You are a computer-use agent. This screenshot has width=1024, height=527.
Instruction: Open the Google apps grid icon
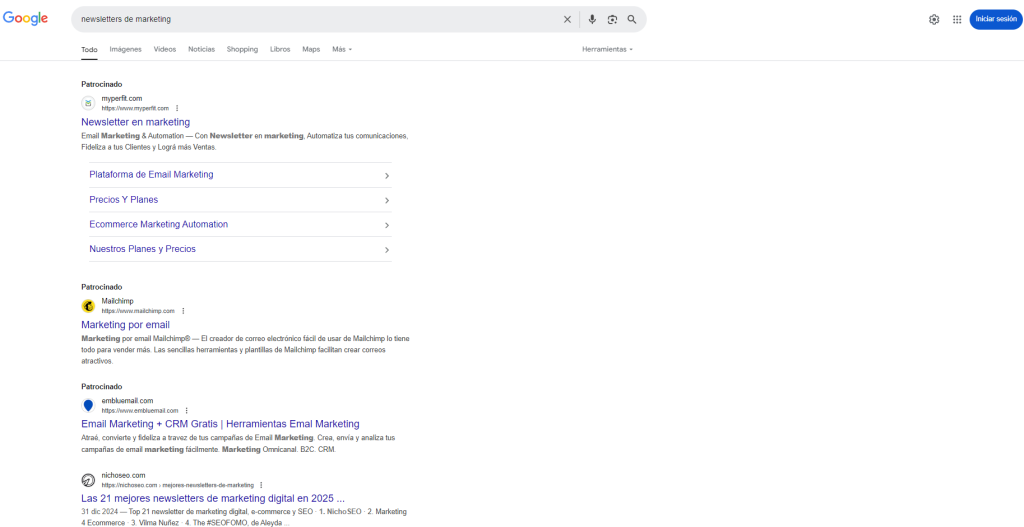(957, 19)
